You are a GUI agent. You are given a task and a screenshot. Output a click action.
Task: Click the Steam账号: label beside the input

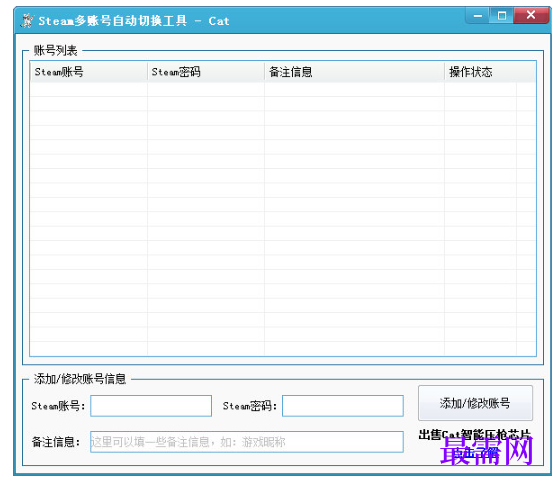pos(58,406)
